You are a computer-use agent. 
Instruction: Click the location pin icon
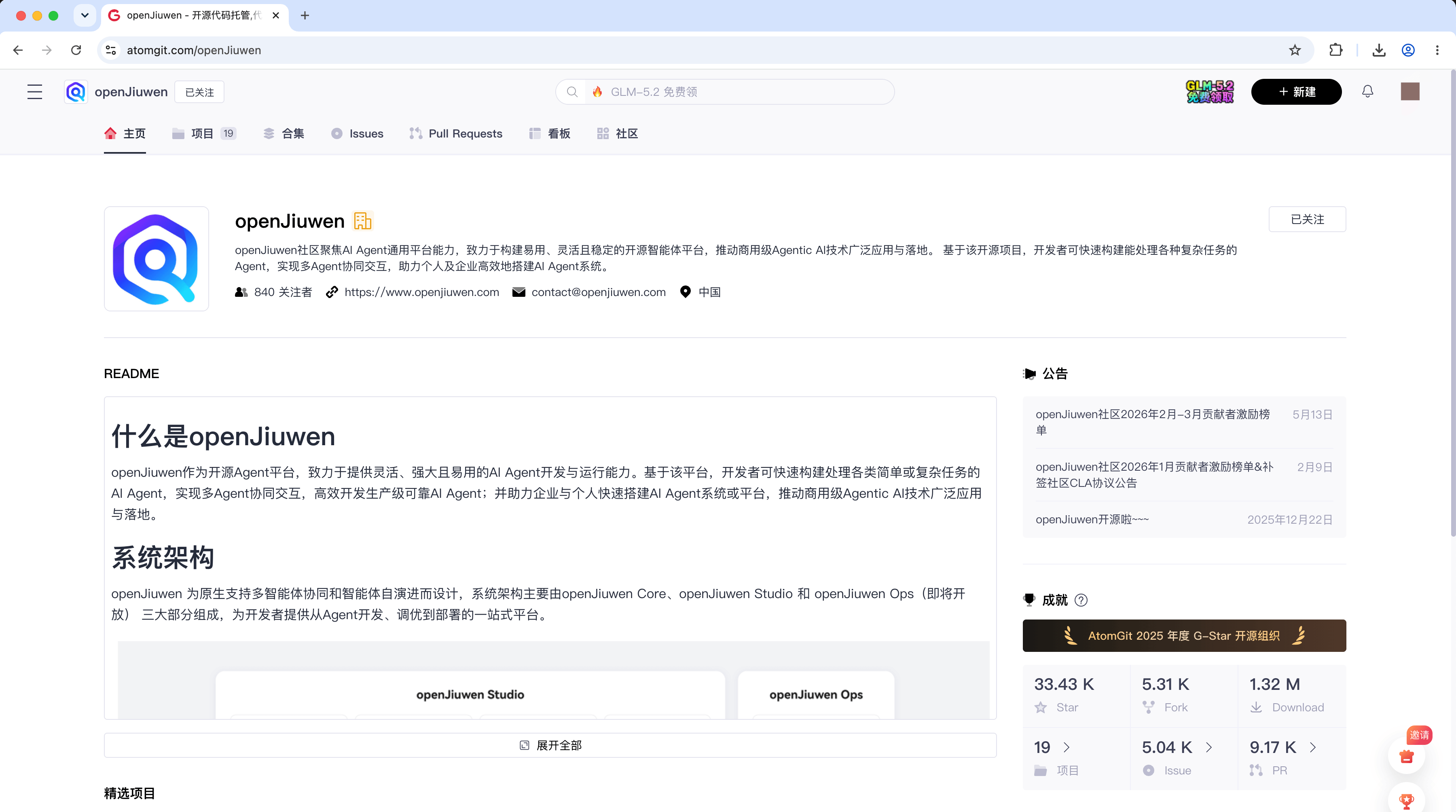pyautogui.click(x=685, y=292)
